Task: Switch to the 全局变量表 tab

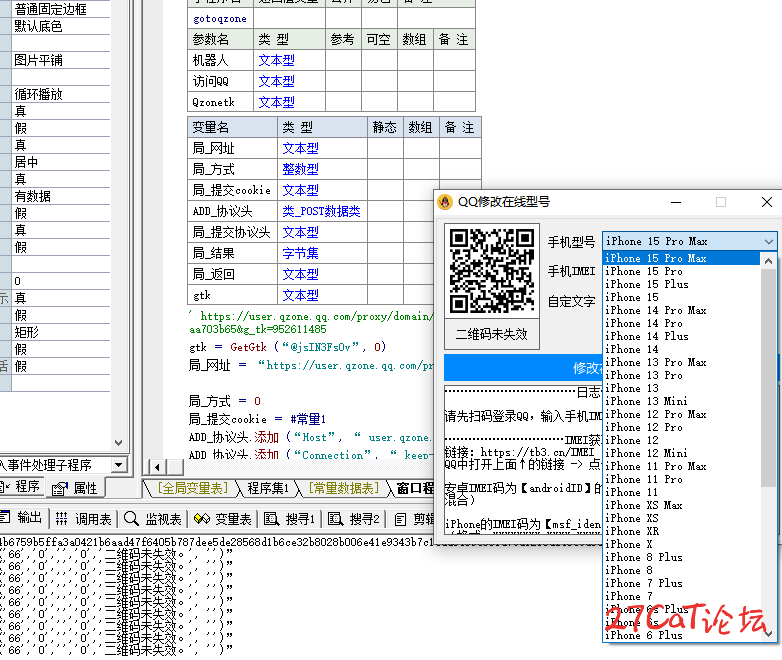Action: pyautogui.click(x=193, y=488)
